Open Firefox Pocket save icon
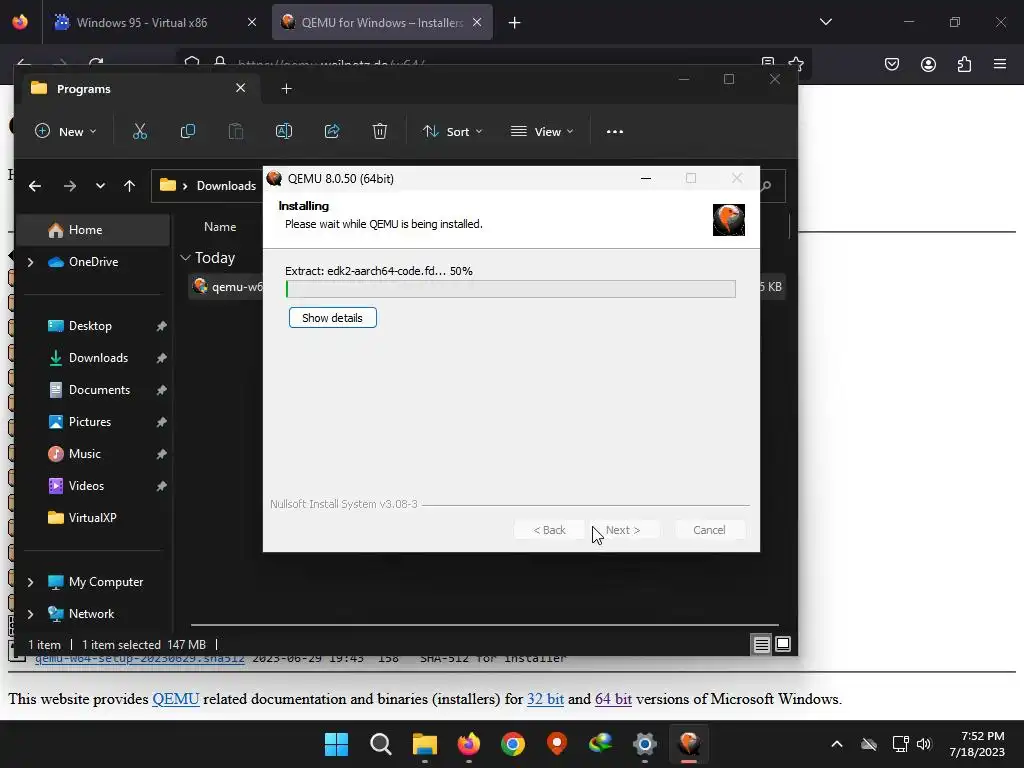The width and height of the screenshot is (1024, 768). 892,64
